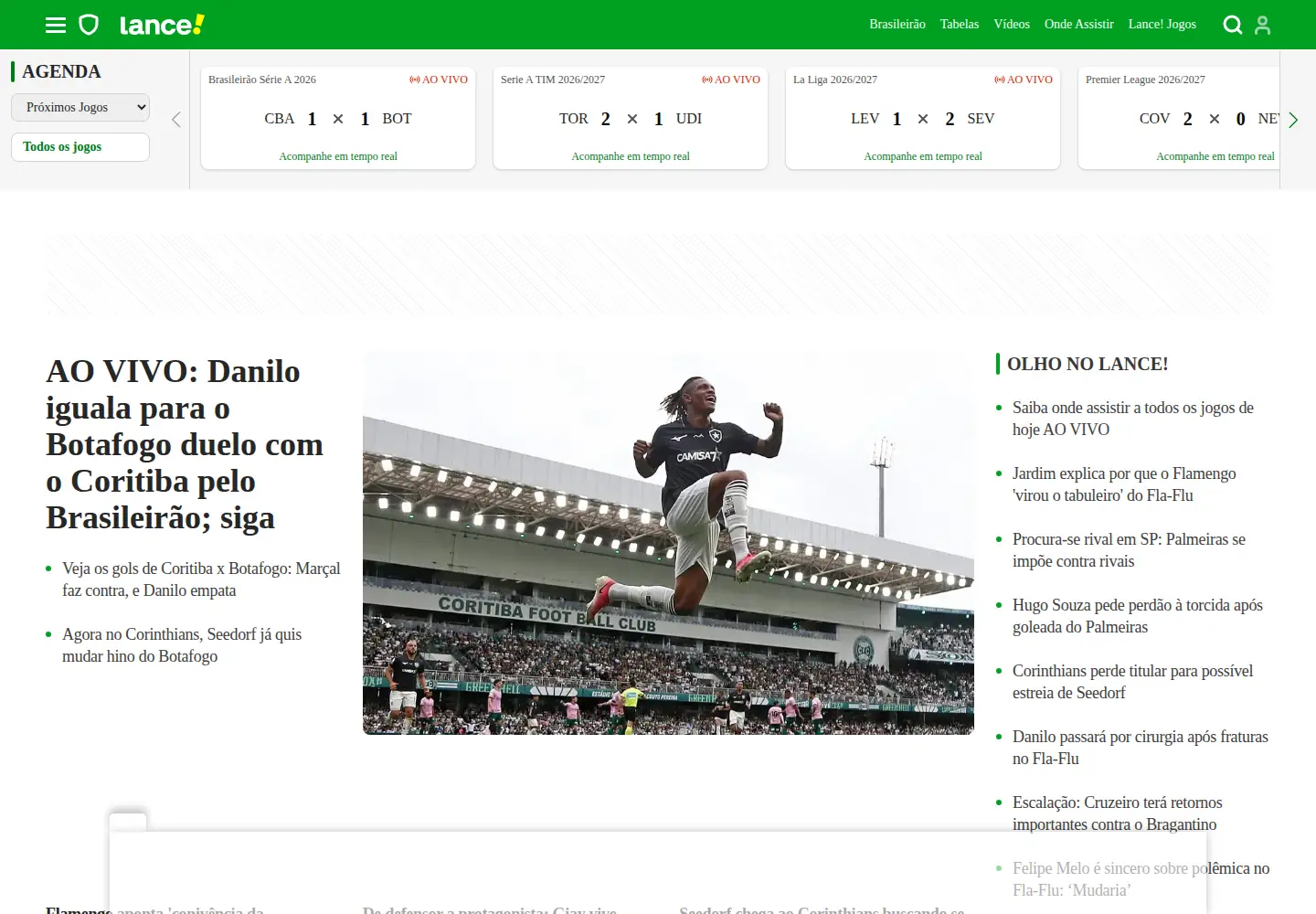
Task: Follow TOR x UDI match in real time
Action: 631,156
